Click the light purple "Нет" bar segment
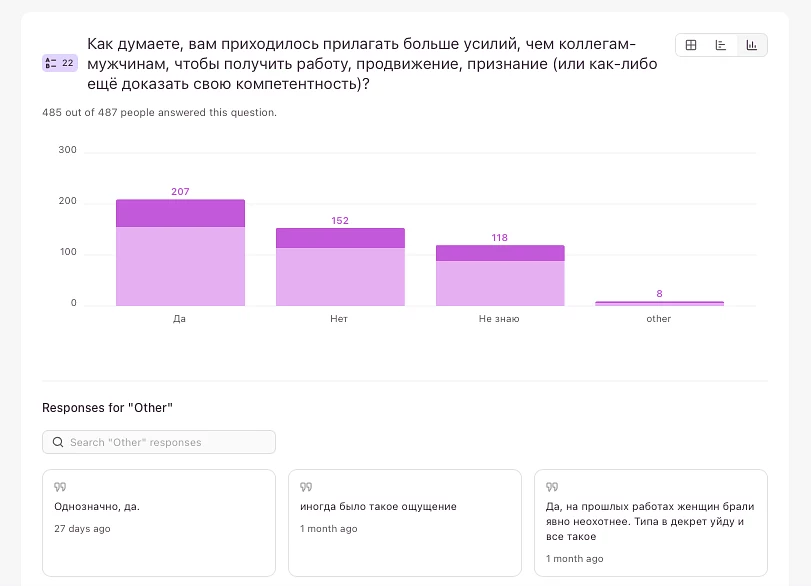 tap(340, 276)
